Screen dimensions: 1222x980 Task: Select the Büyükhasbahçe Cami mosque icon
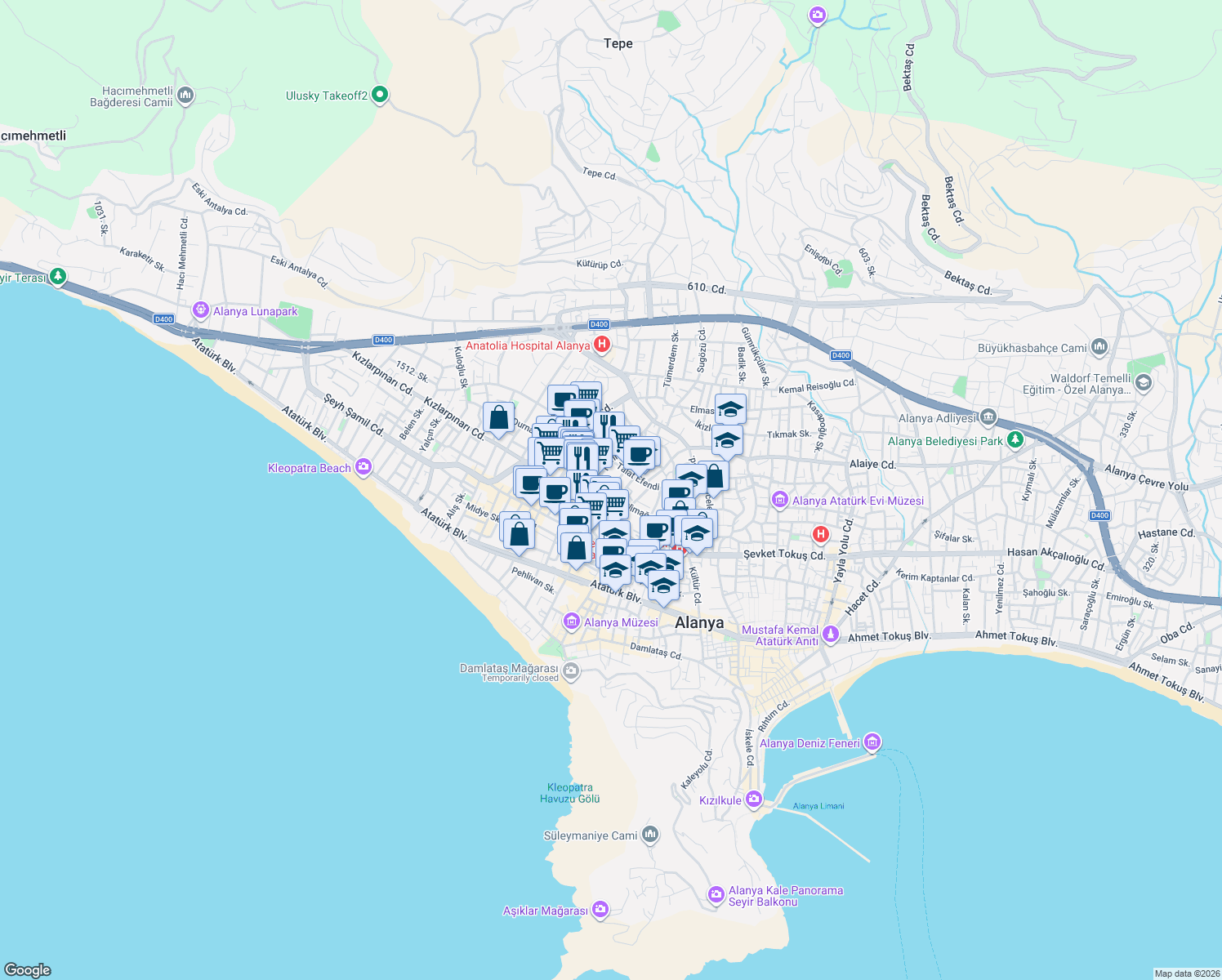click(1099, 347)
